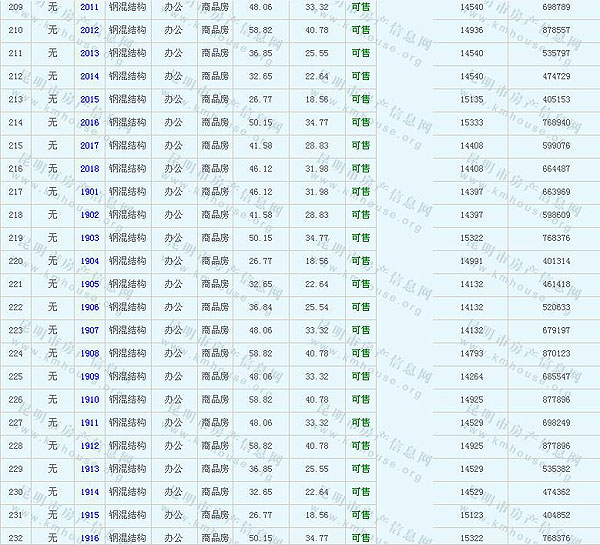This screenshot has height=545, width=600.
Task: Click room number 1902
Action: tap(89, 215)
